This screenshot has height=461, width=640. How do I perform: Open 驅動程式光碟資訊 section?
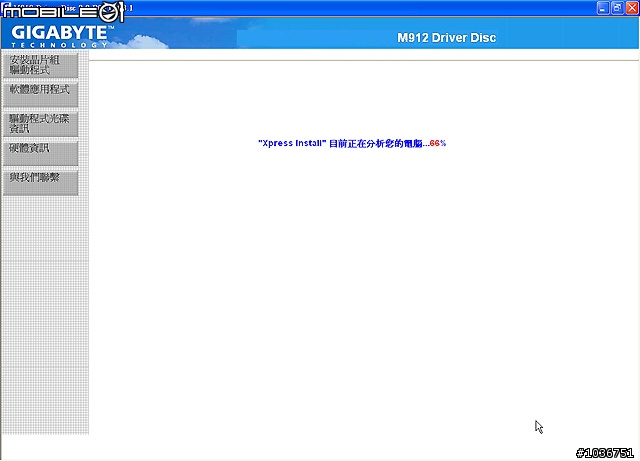point(40,124)
